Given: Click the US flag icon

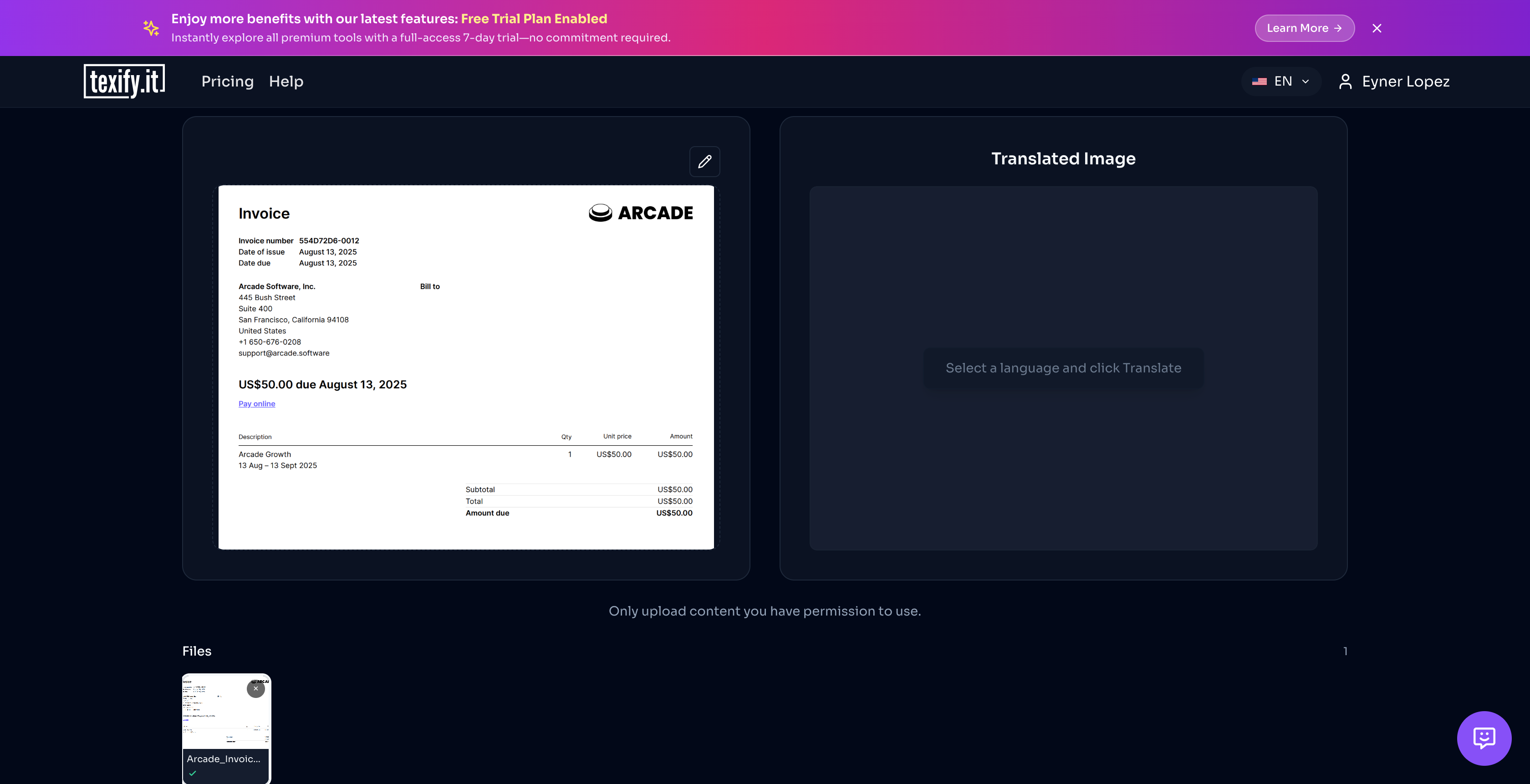Looking at the screenshot, I should tap(1259, 81).
